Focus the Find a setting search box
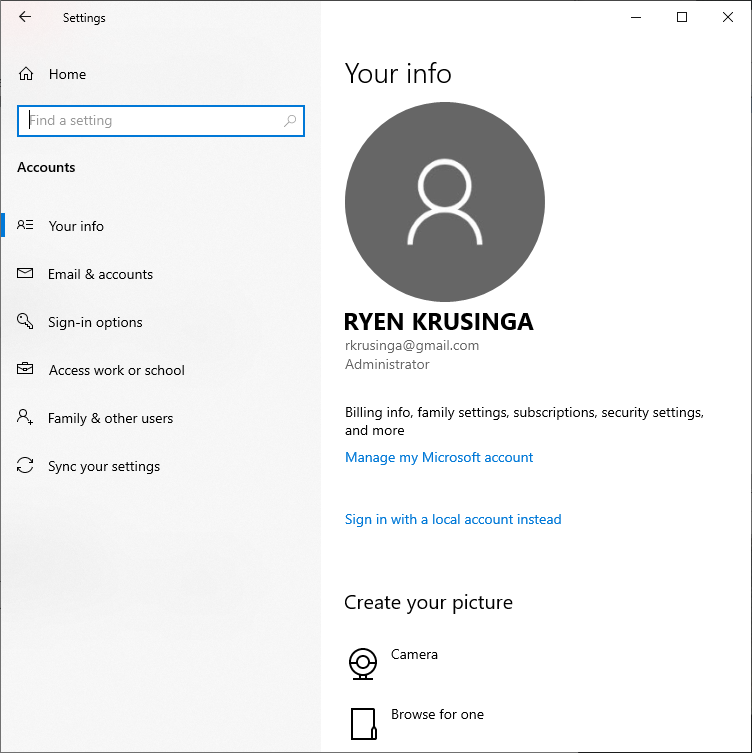Image resolution: width=752 pixels, height=753 pixels. (x=161, y=121)
